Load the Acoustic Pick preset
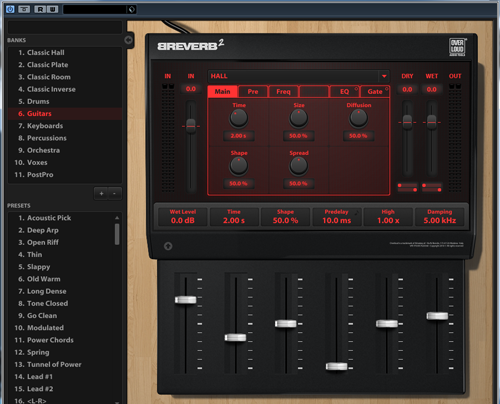The width and height of the screenshot is (500, 404). point(61,218)
